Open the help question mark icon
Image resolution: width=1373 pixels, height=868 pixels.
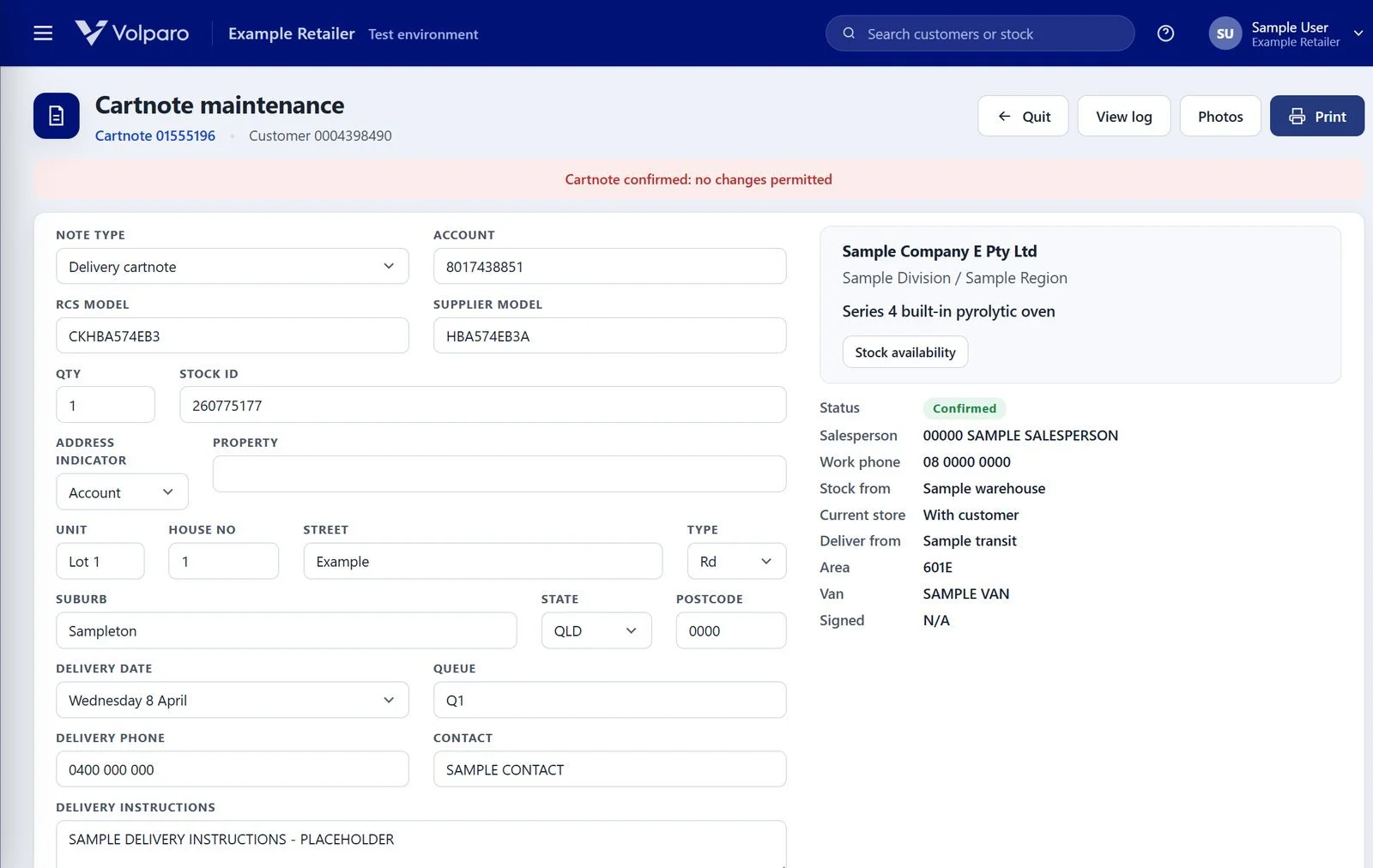point(1165,33)
